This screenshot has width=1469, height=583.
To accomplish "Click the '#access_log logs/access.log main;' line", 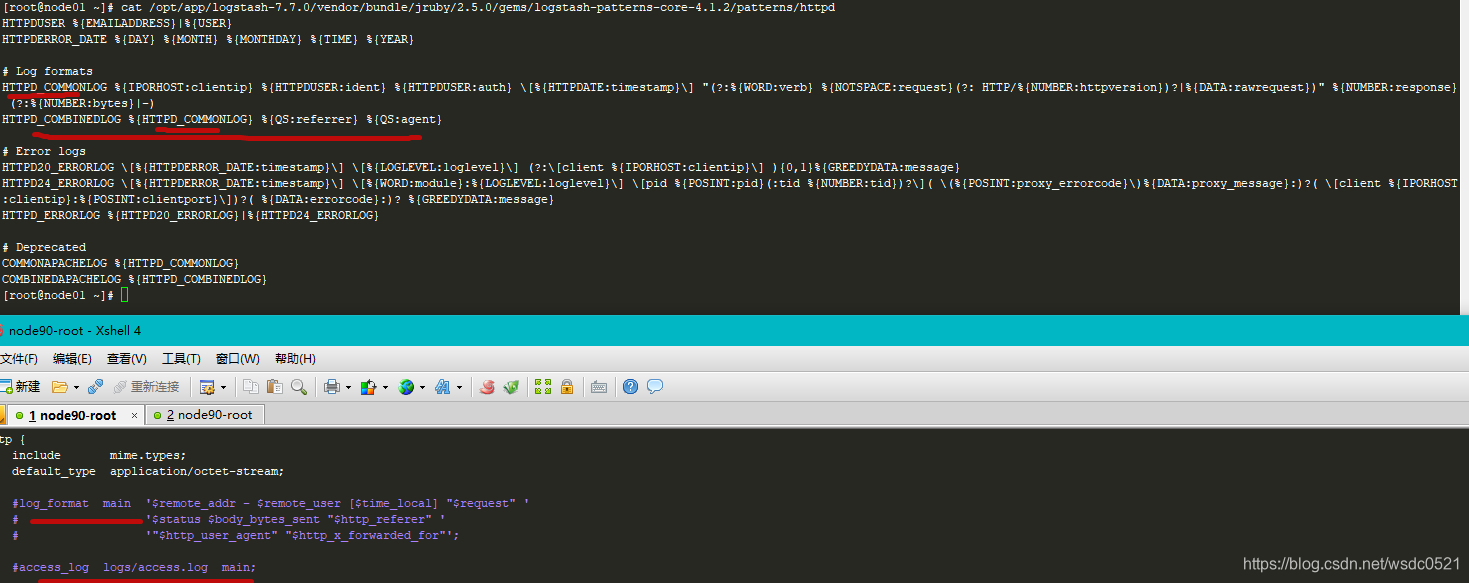I will point(134,567).
